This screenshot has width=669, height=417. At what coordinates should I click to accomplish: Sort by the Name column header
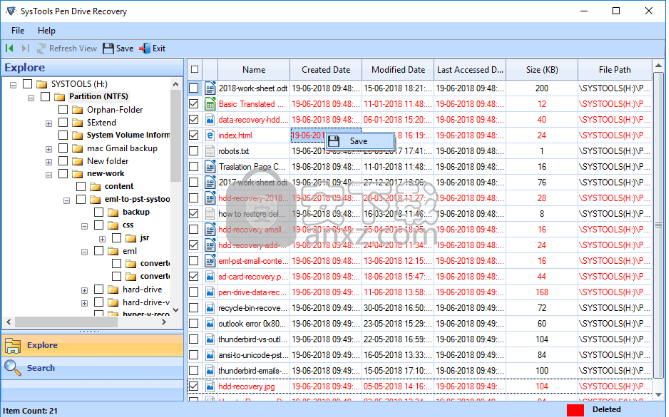(x=253, y=70)
